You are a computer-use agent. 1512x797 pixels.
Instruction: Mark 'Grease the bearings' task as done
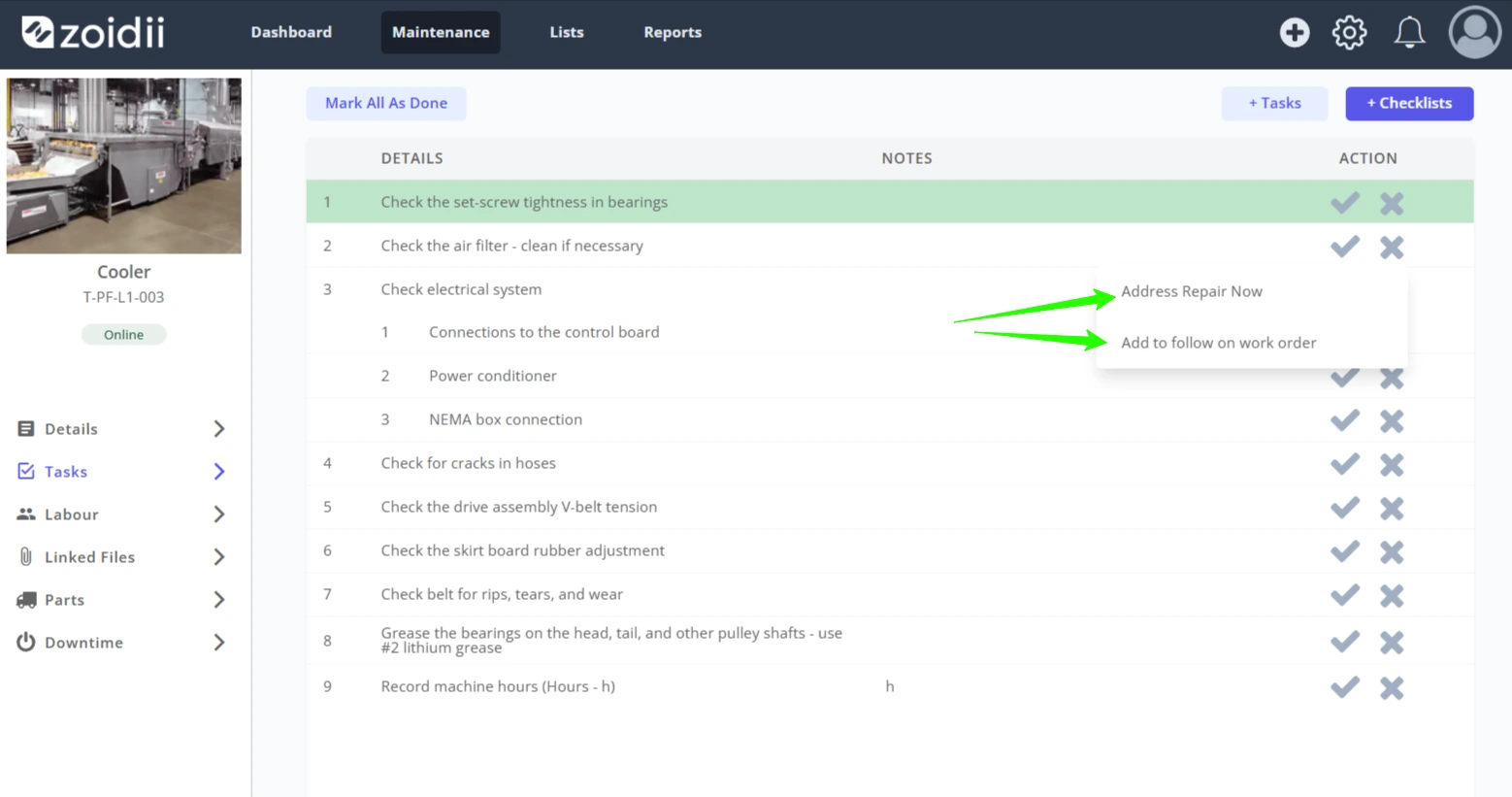(x=1344, y=642)
